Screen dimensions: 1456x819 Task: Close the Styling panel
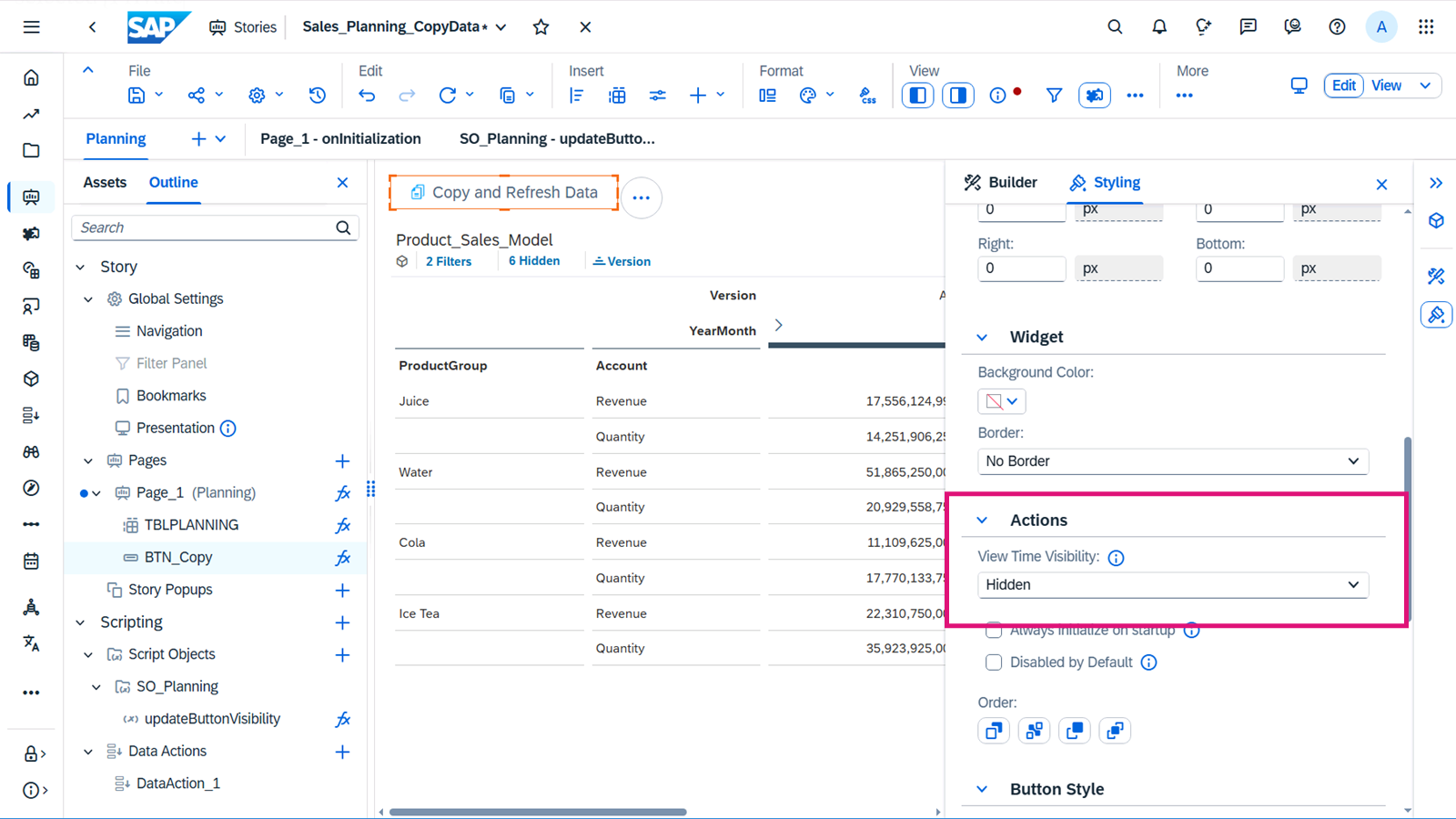(1381, 185)
